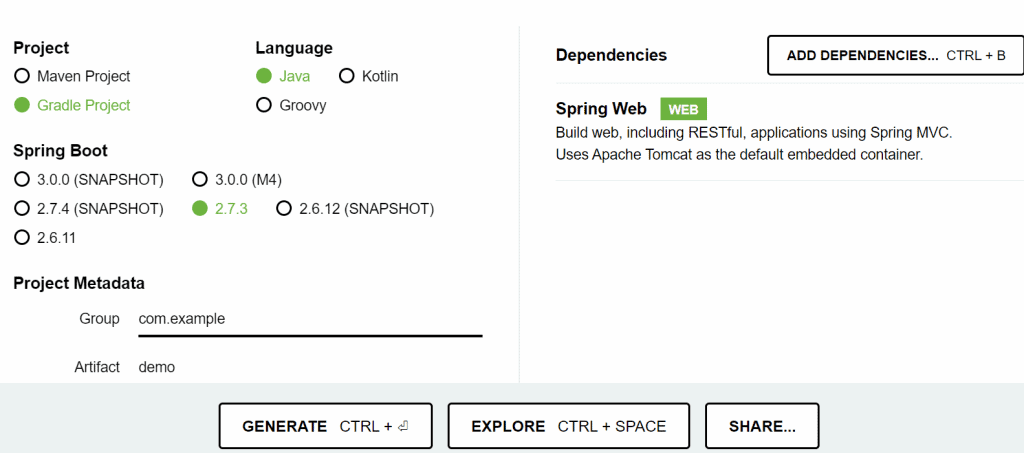Select Spring Boot 3.0.0 (SNAPSHOT) version
The image size is (1024, 453).
click(22, 180)
